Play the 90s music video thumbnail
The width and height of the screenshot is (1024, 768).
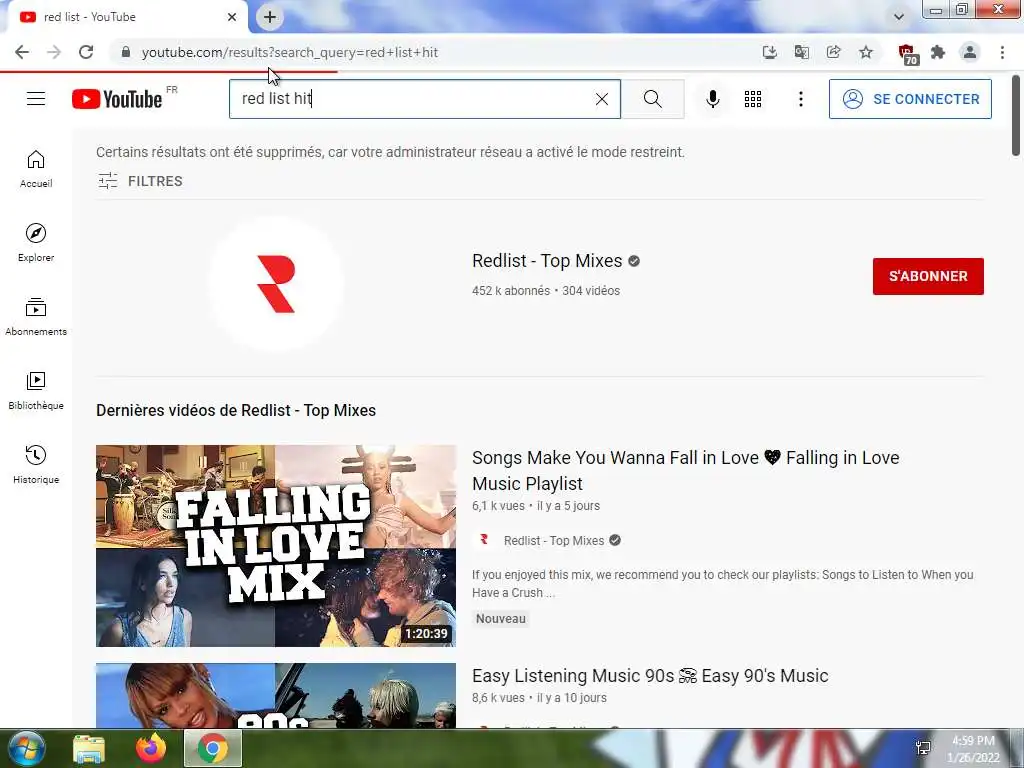tap(276, 696)
